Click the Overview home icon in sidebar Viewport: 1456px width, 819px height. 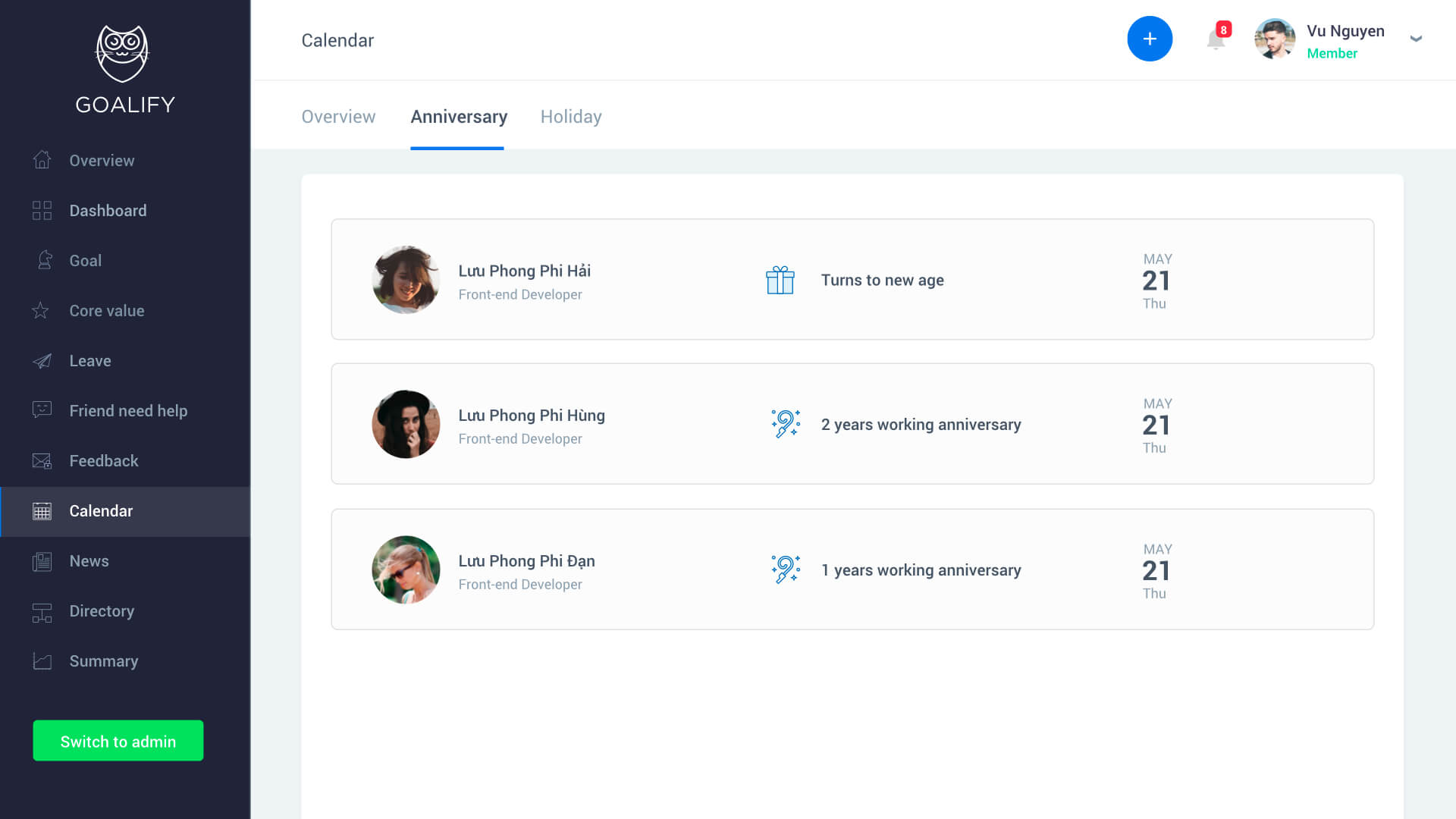tap(42, 160)
